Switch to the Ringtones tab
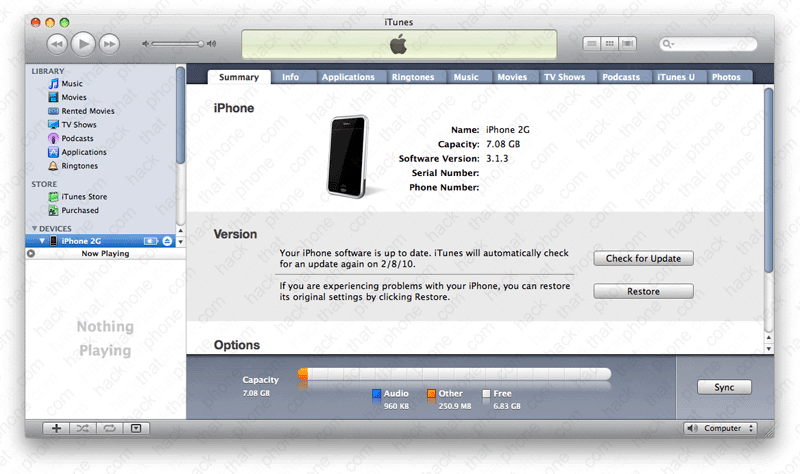This screenshot has height=474, width=800. click(413, 77)
